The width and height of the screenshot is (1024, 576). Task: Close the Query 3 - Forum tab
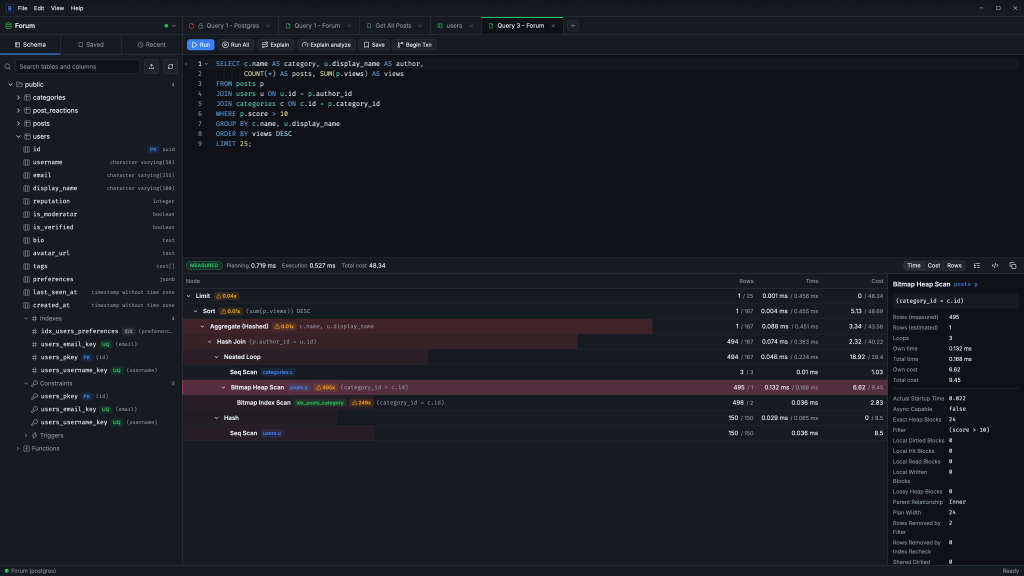click(553, 26)
